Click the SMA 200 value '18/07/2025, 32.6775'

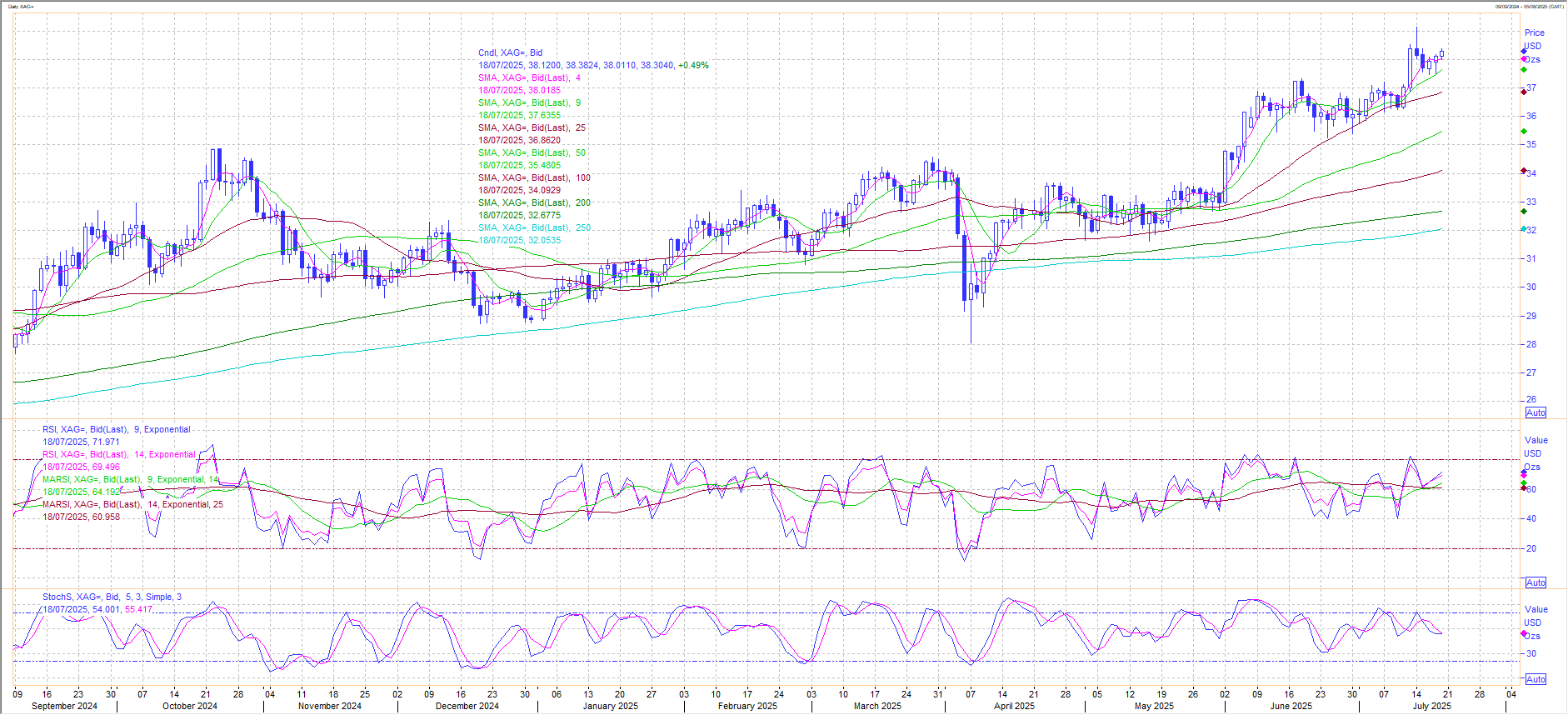click(519, 215)
